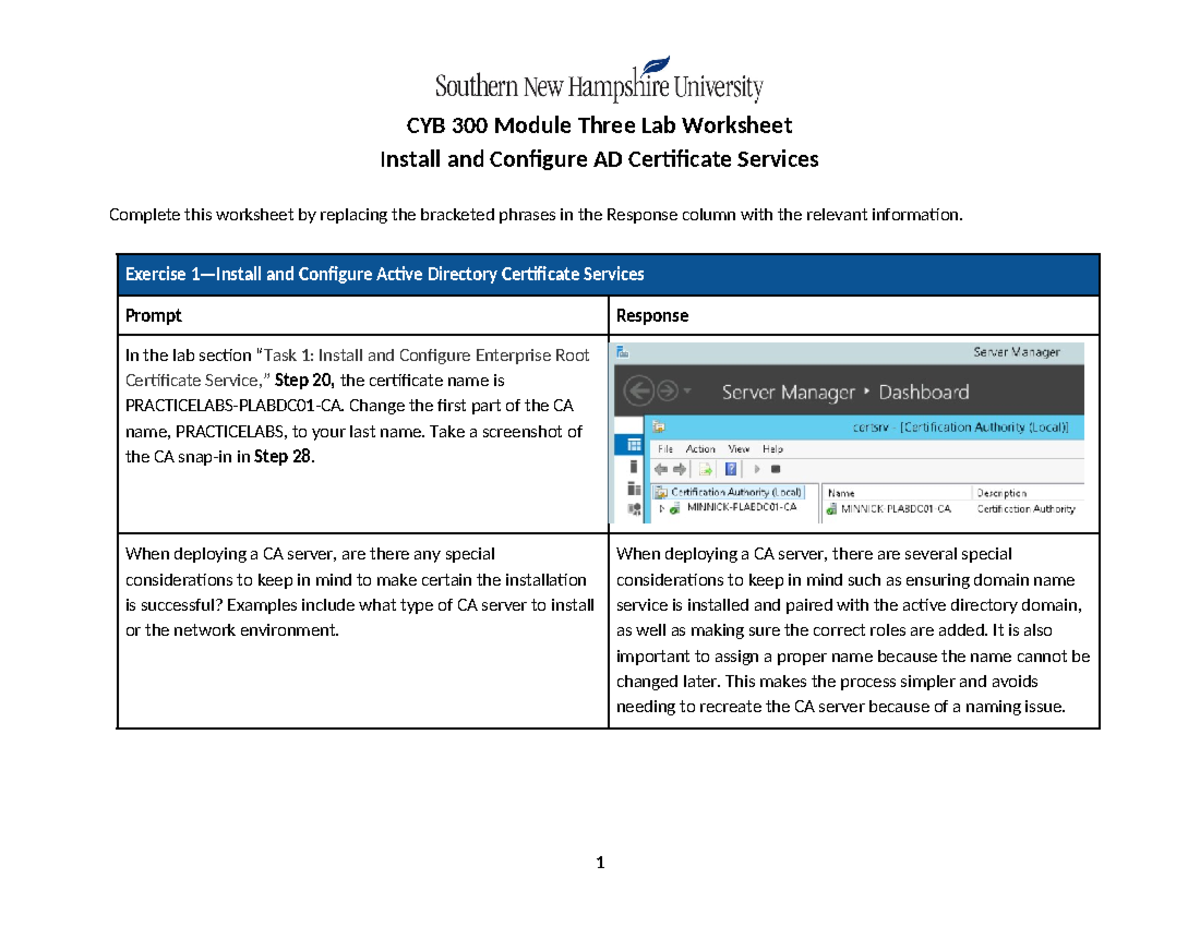
Task: Select the Export List toolbar icon
Action: point(704,469)
